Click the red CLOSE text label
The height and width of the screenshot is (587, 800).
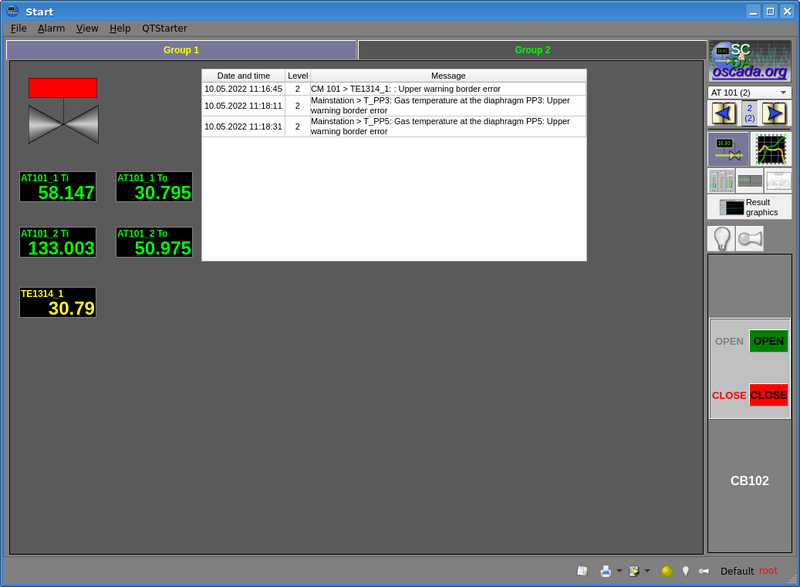729,396
